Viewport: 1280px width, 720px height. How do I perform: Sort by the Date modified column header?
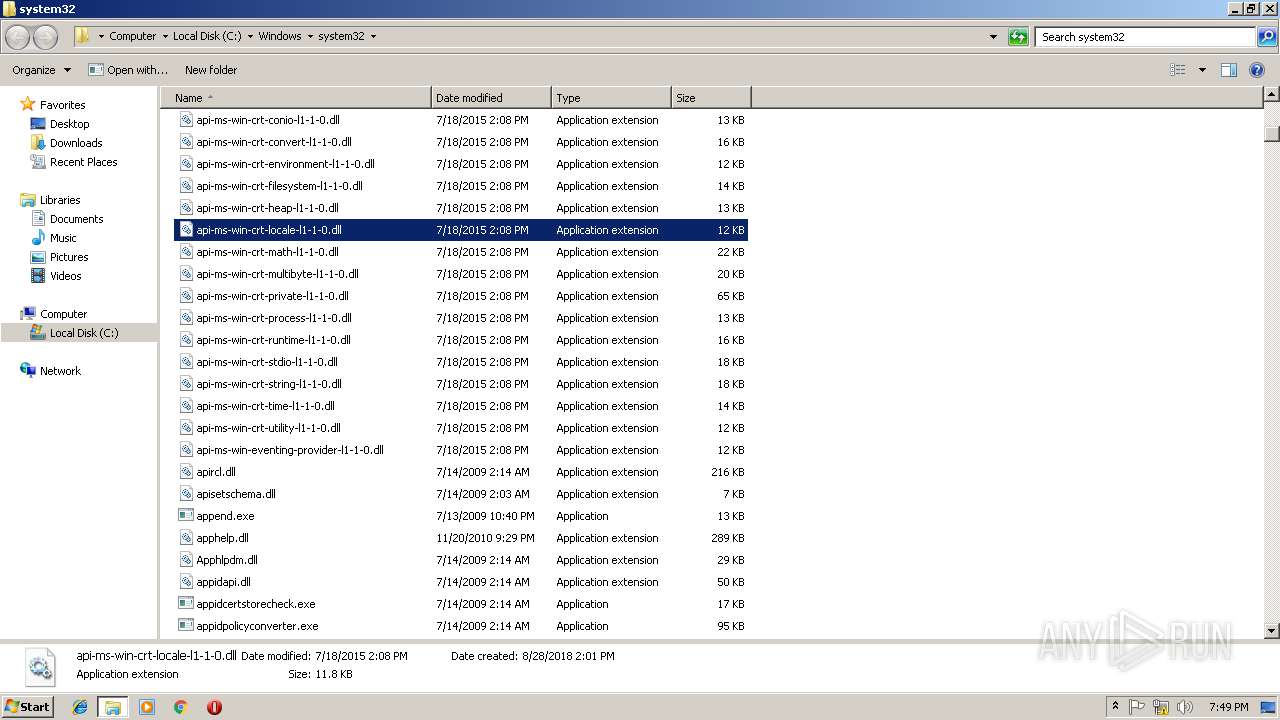click(491, 98)
